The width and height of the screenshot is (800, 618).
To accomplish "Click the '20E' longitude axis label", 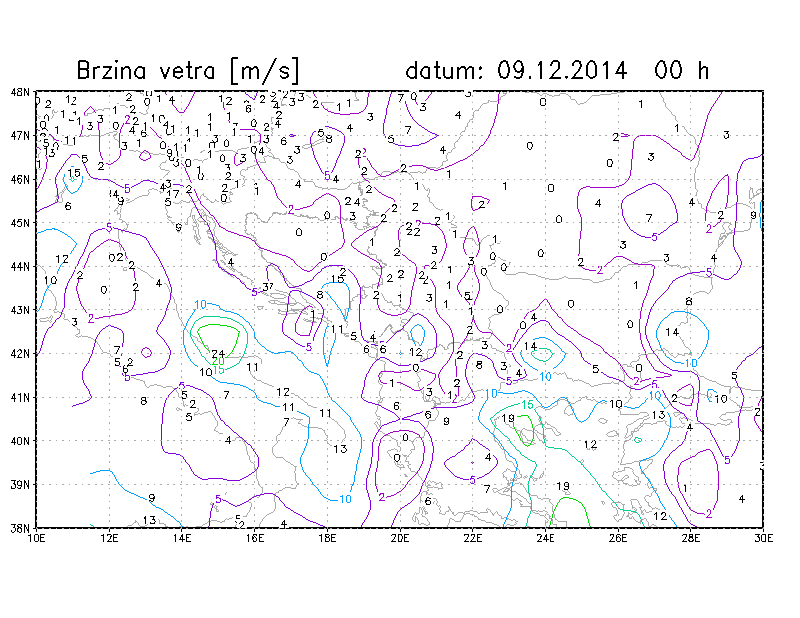I will [x=400, y=538].
